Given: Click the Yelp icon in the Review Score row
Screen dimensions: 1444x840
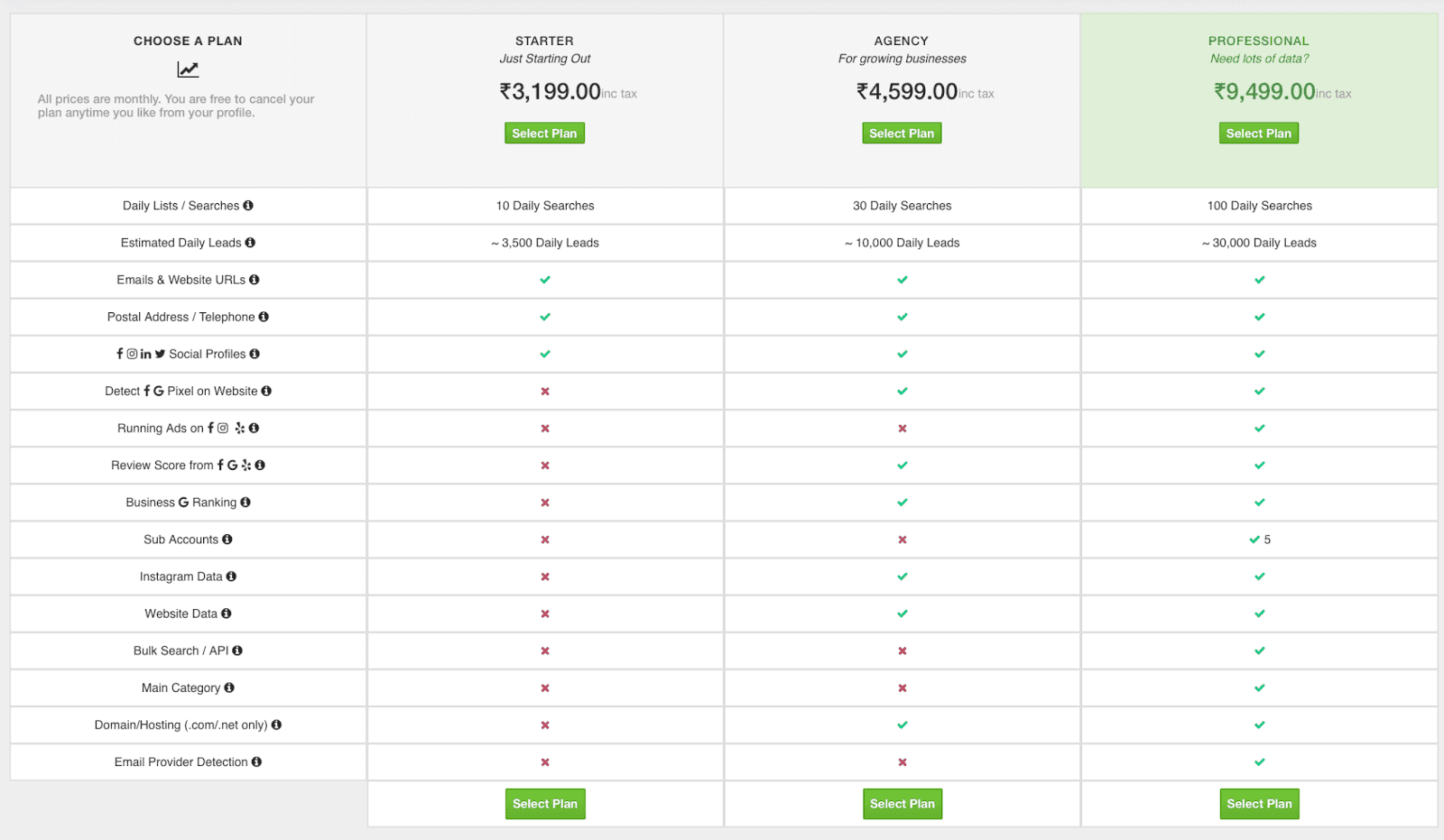Looking at the screenshot, I should [245, 466].
